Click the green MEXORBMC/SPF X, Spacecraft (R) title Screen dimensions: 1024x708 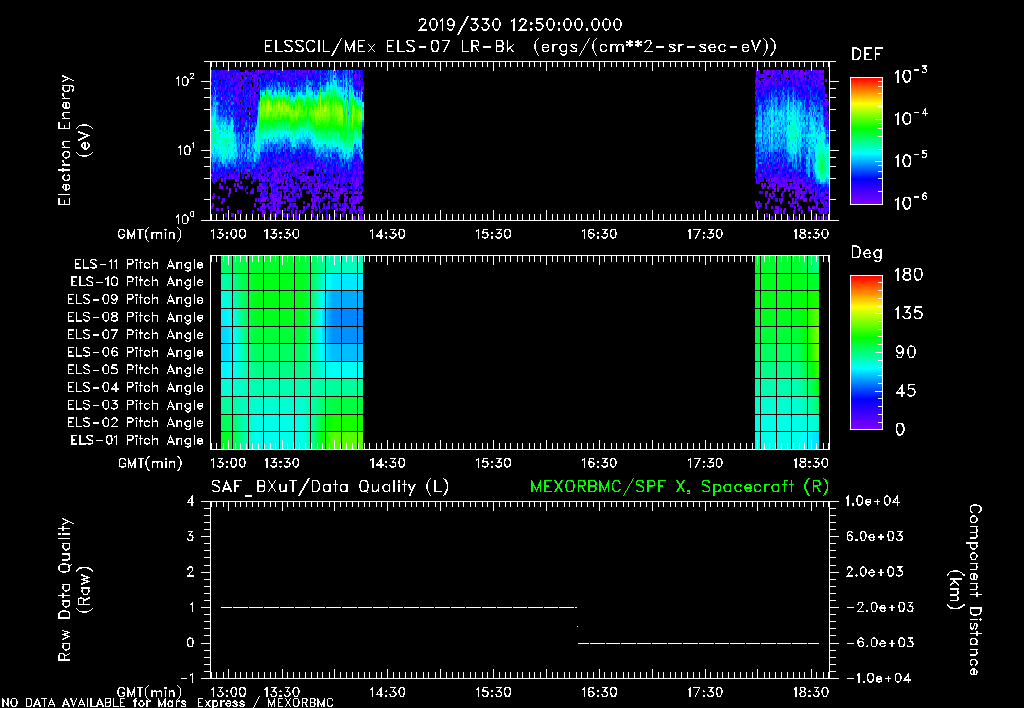(x=679, y=487)
